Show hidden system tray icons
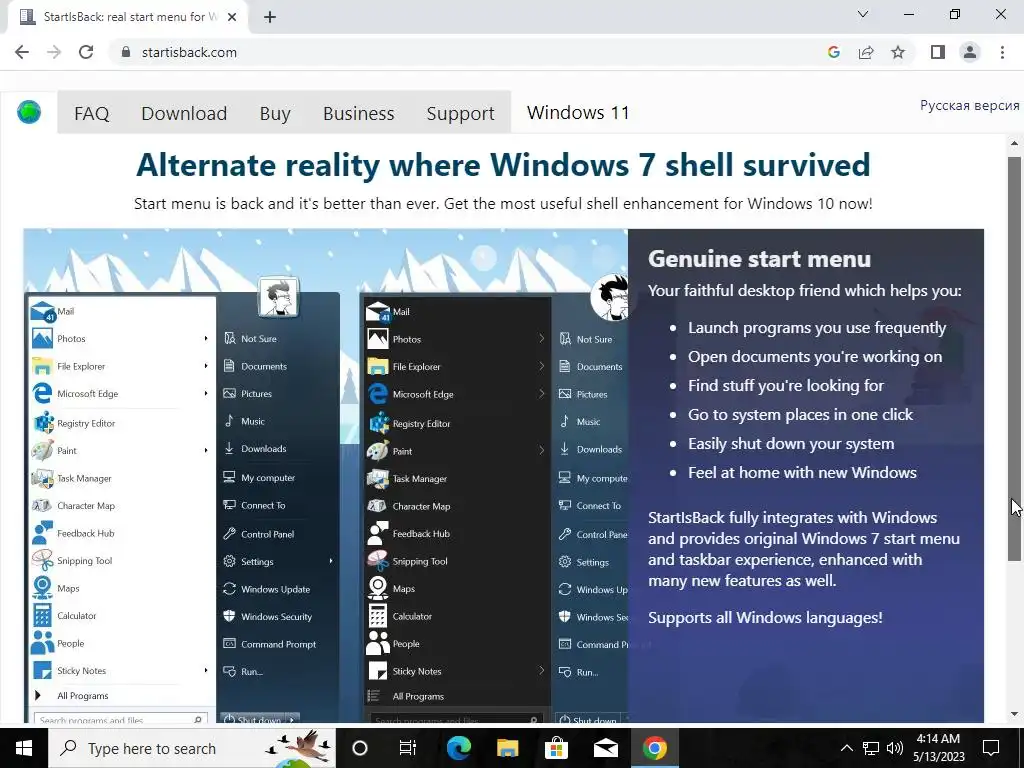 tap(846, 748)
